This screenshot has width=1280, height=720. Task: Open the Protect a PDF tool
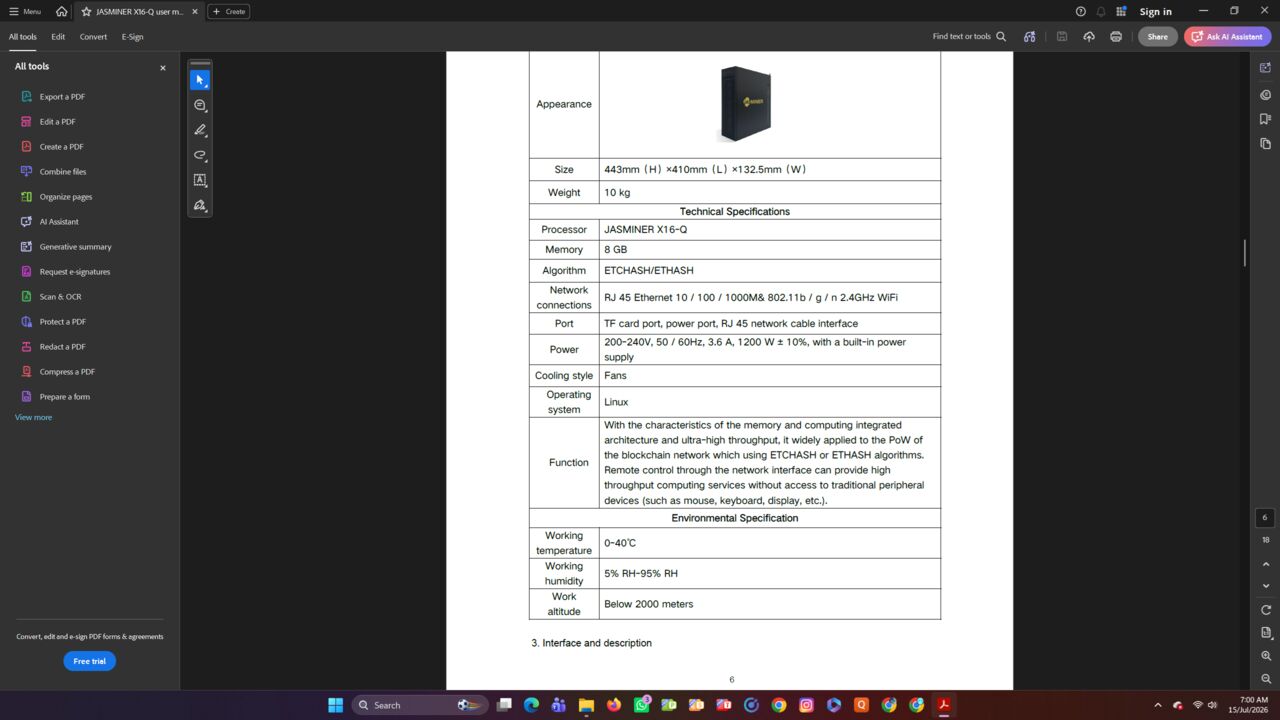(x=62, y=322)
